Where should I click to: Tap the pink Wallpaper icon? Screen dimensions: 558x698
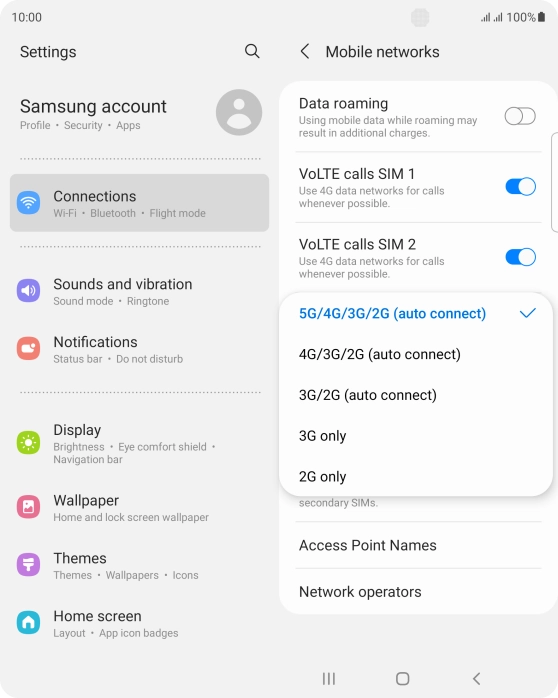click(28, 507)
